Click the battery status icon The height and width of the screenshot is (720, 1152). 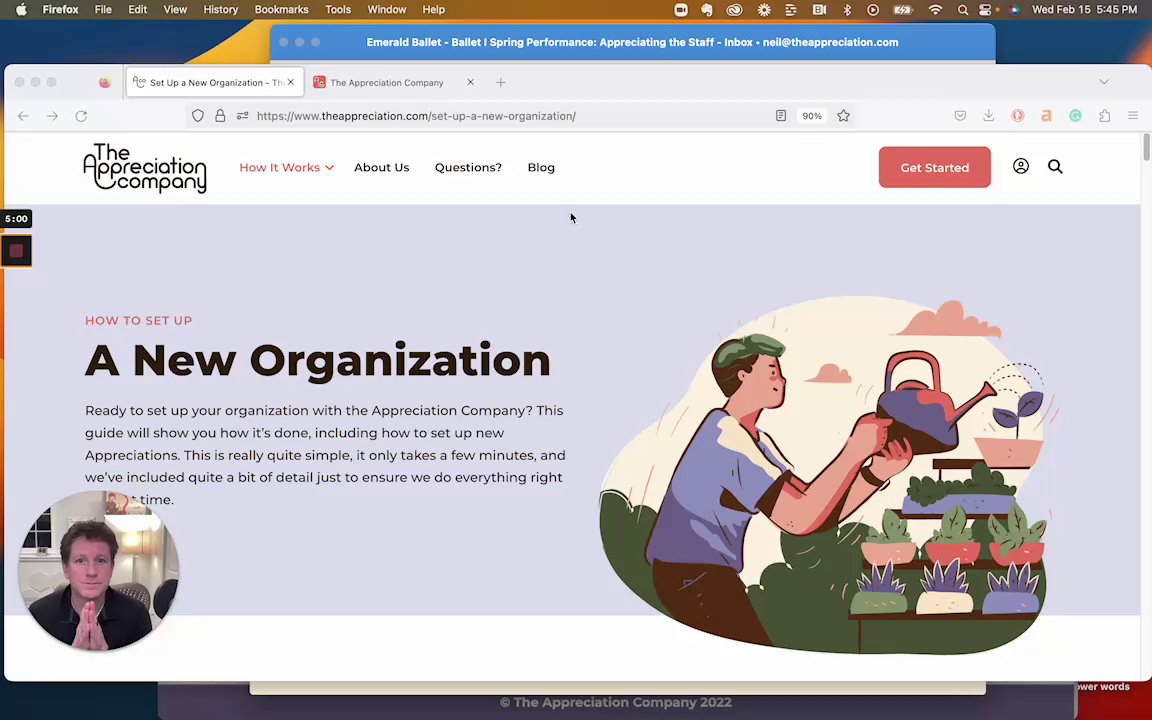click(902, 10)
